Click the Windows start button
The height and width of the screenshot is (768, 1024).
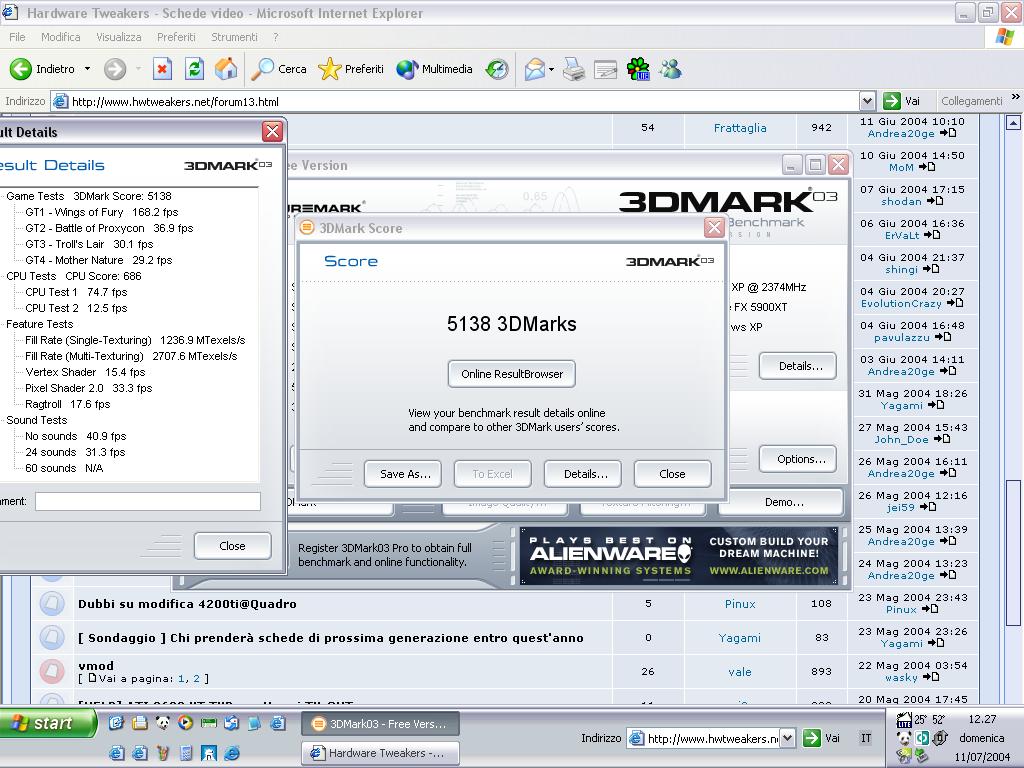coord(47,723)
